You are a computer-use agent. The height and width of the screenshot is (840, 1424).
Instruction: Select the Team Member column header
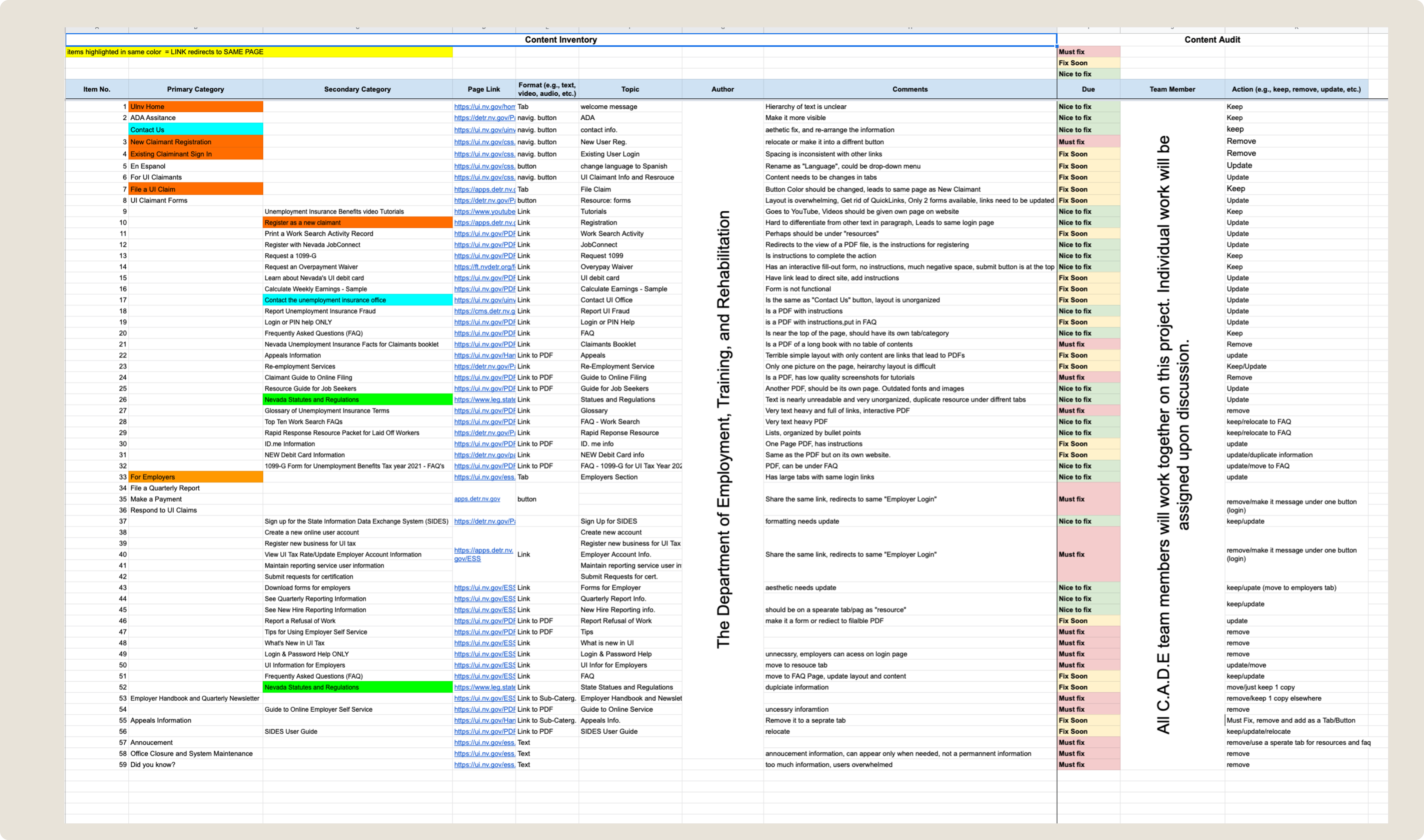click(1172, 89)
